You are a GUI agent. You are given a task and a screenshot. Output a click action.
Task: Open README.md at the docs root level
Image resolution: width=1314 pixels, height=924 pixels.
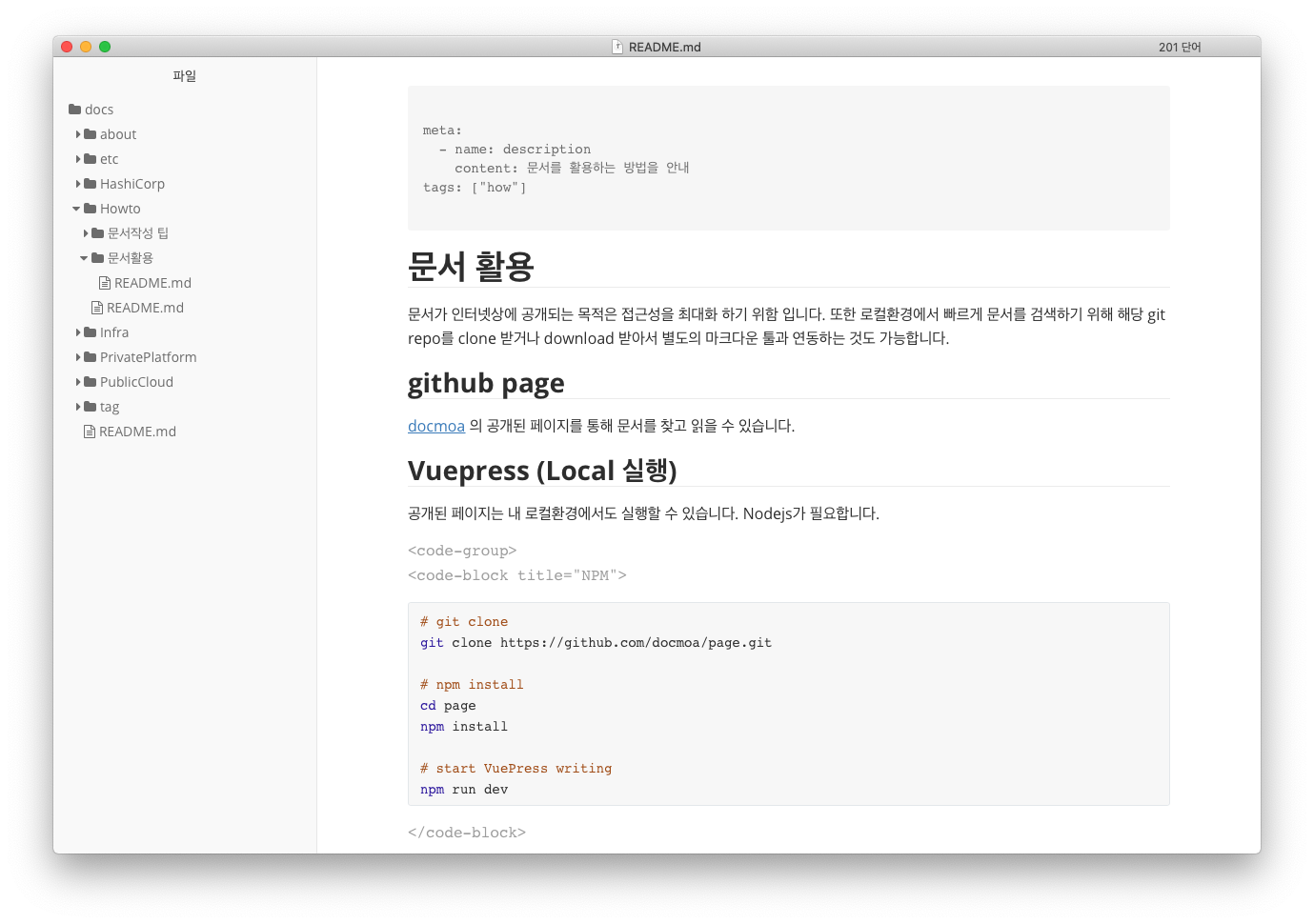137,432
